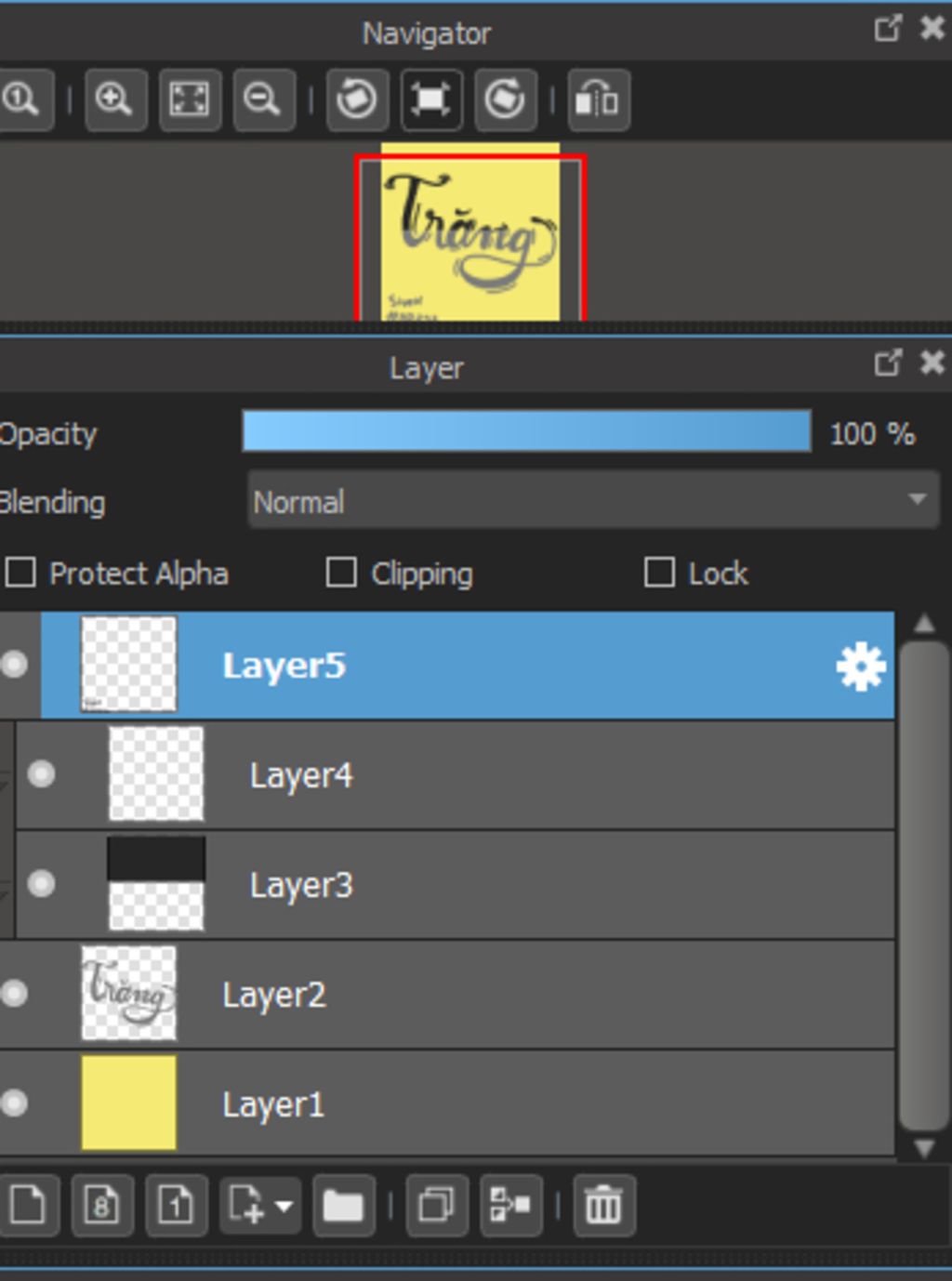Open the add-layer dropdown arrow
952x1281 pixels.
284,1206
